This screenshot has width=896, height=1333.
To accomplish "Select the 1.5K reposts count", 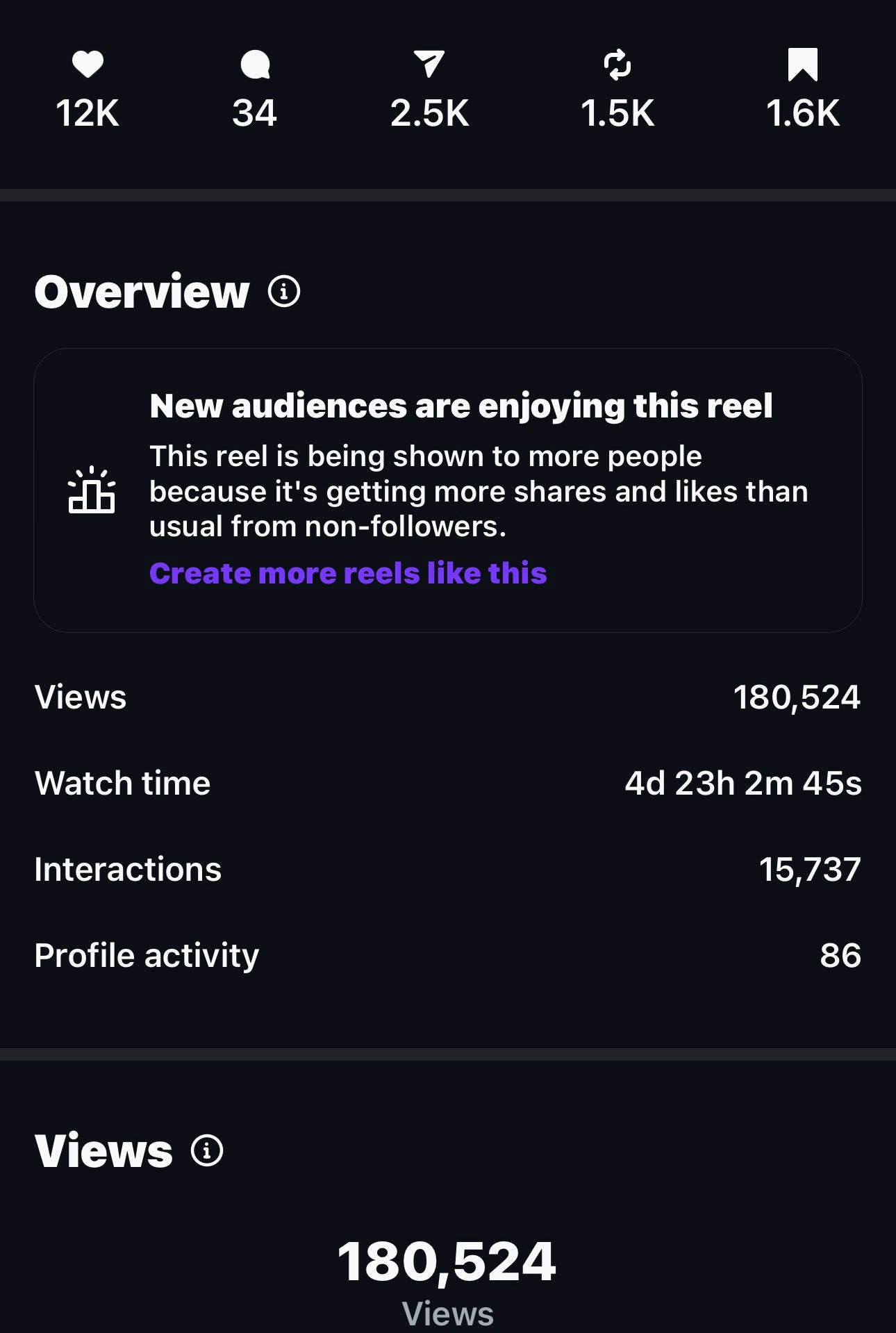I will tap(617, 113).
